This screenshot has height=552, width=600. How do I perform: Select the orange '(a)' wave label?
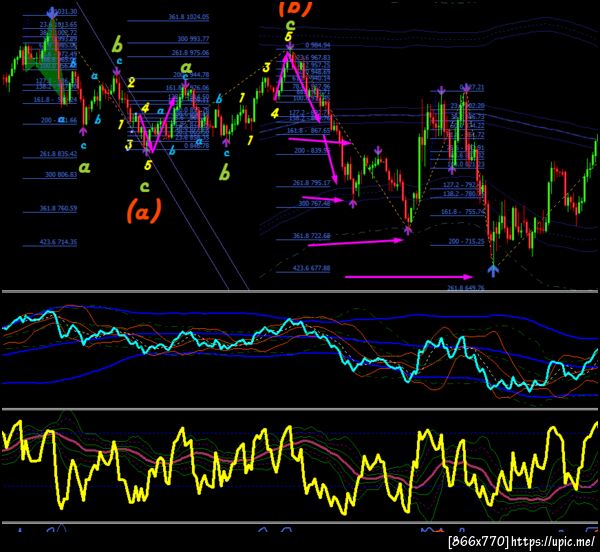144,211
